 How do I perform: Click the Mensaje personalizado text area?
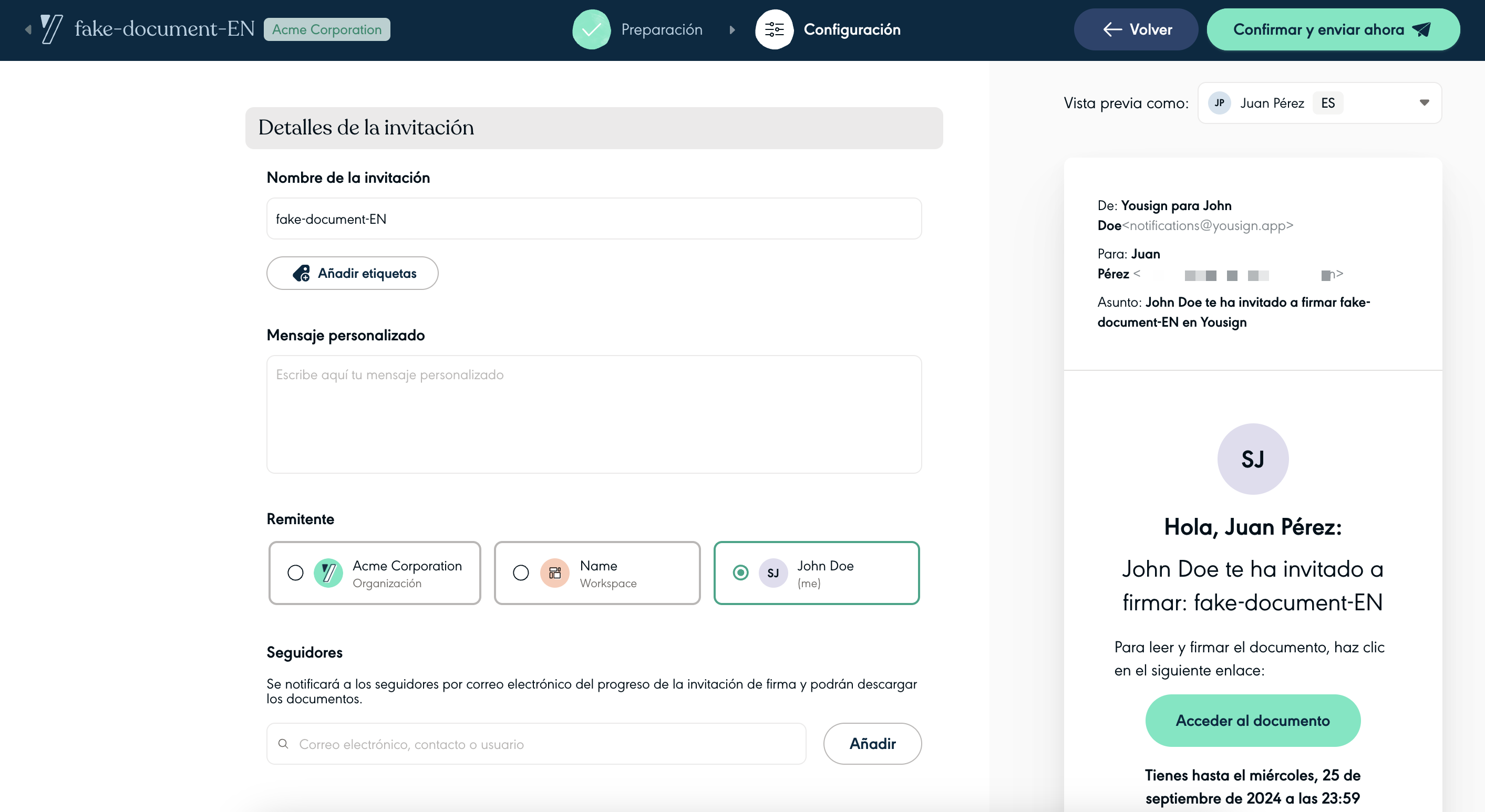click(593, 414)
